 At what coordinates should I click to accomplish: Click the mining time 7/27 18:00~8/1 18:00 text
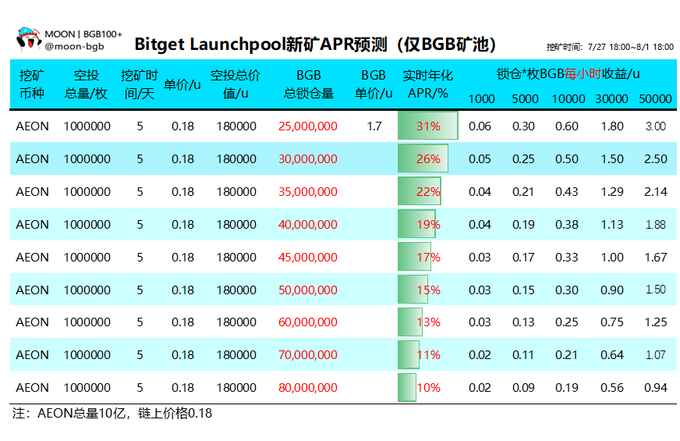click(610, 47)
